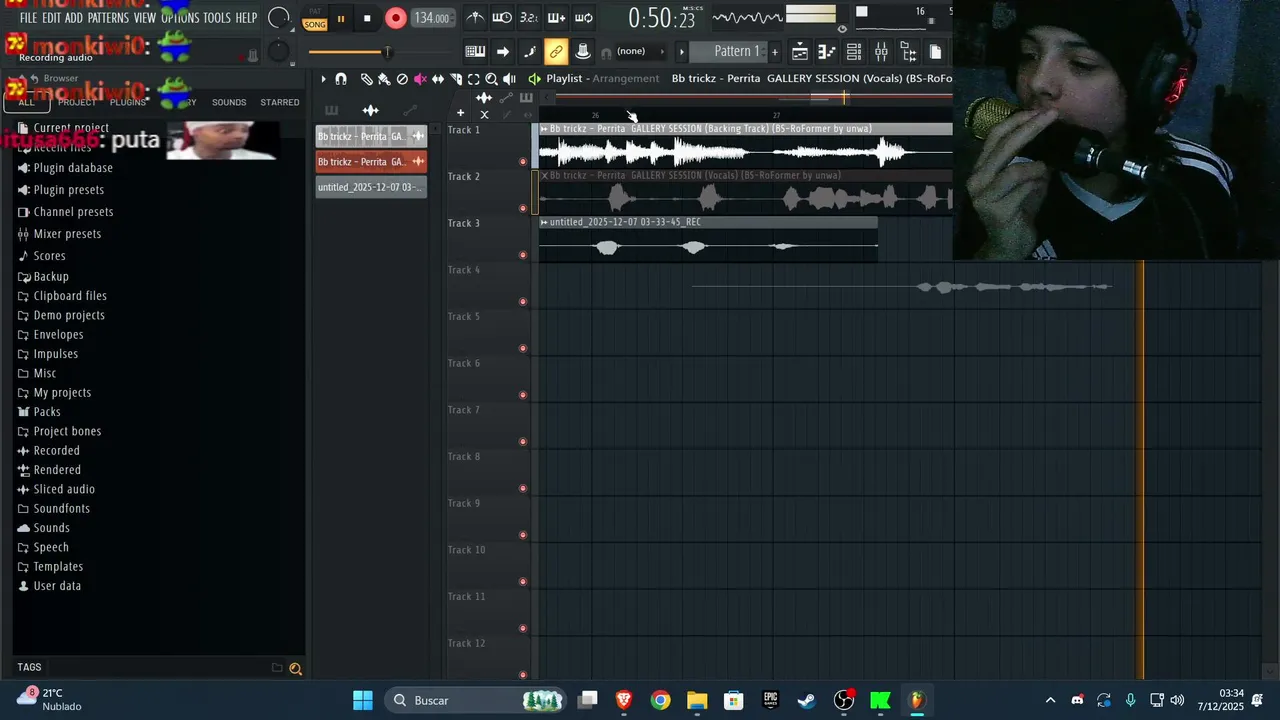
Task: Toggle typing keyboard to piano icon
Action: pyautogui.click(x=476, y=52)
